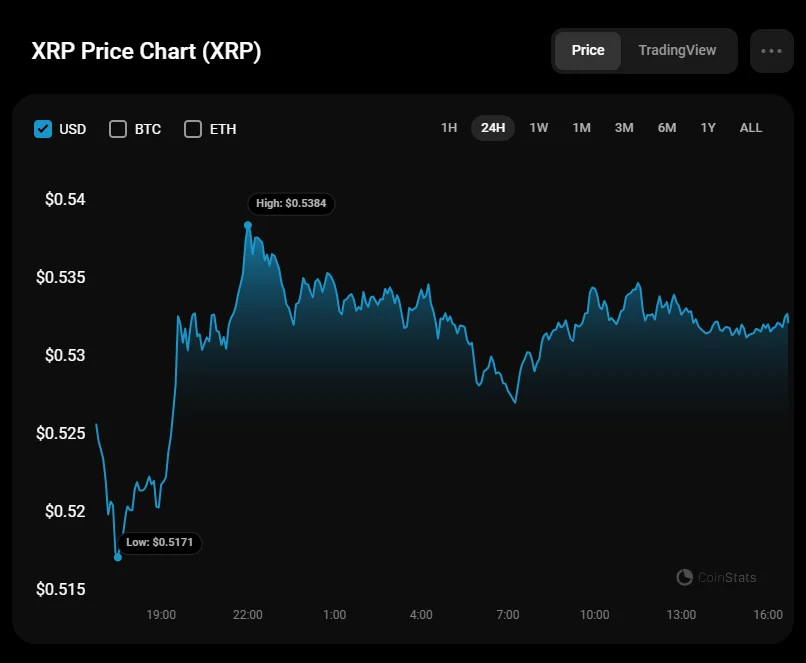Click the XRP Price Chart title
Image resolution: width=806 pixels, height=663 pixels.
pyautogui.click(x=147, y=51)
